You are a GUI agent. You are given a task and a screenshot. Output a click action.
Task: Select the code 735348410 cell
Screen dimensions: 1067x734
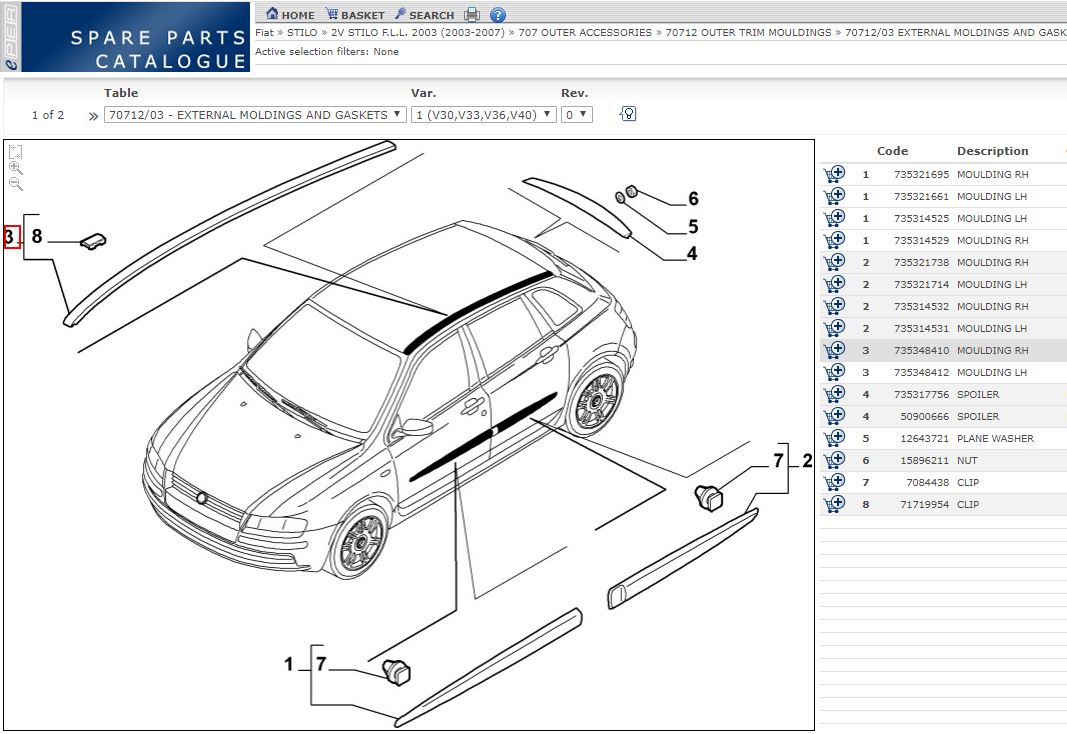click(921, 350)
